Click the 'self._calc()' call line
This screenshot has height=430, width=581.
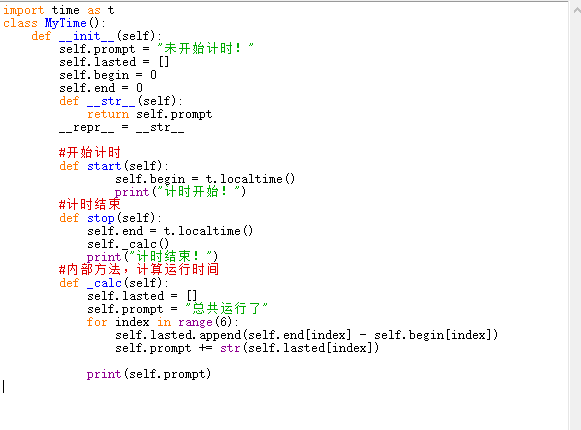click(128, 244)
